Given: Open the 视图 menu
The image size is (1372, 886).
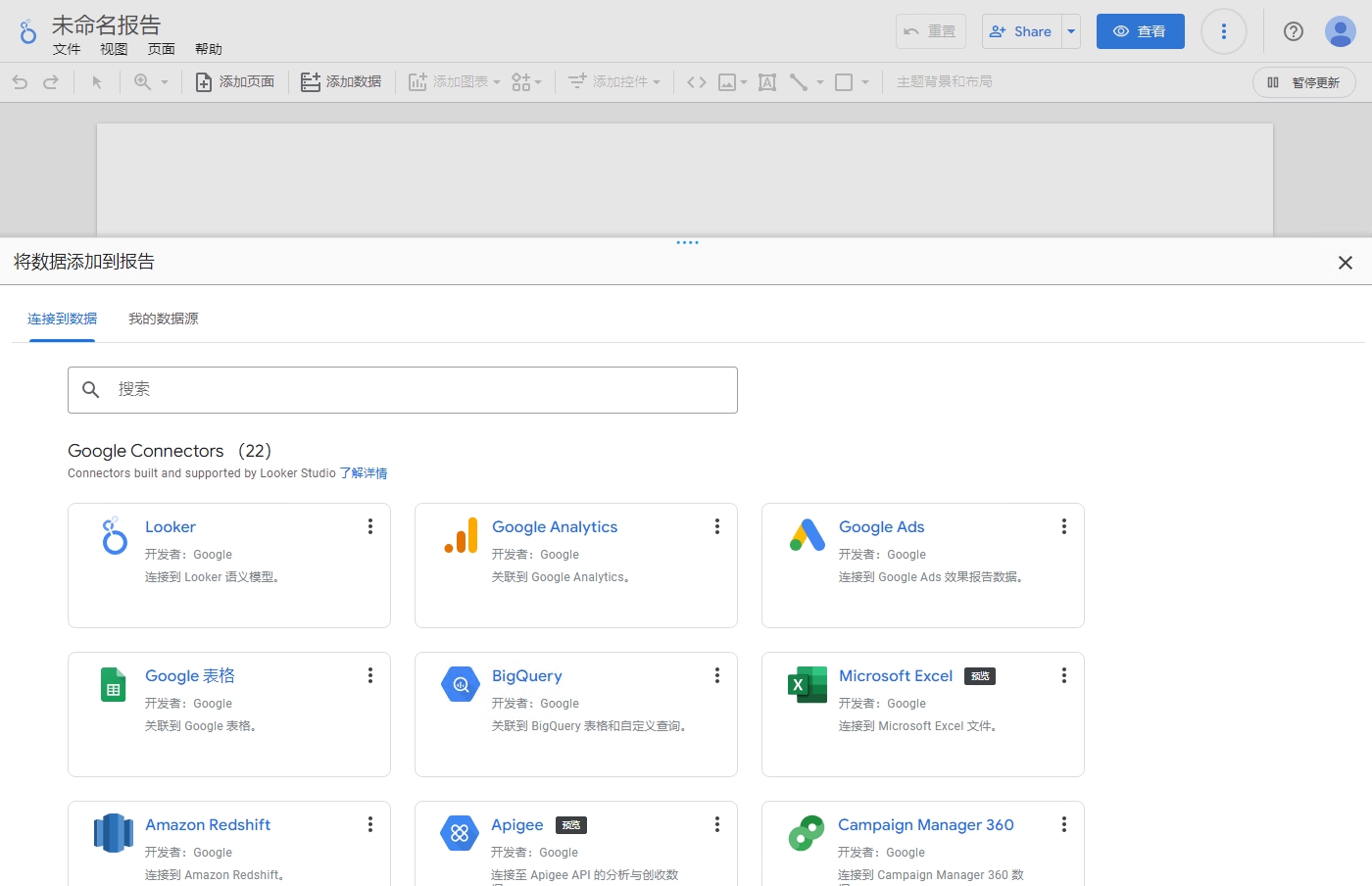Looking at the screenshot, I should pos(114,49).
